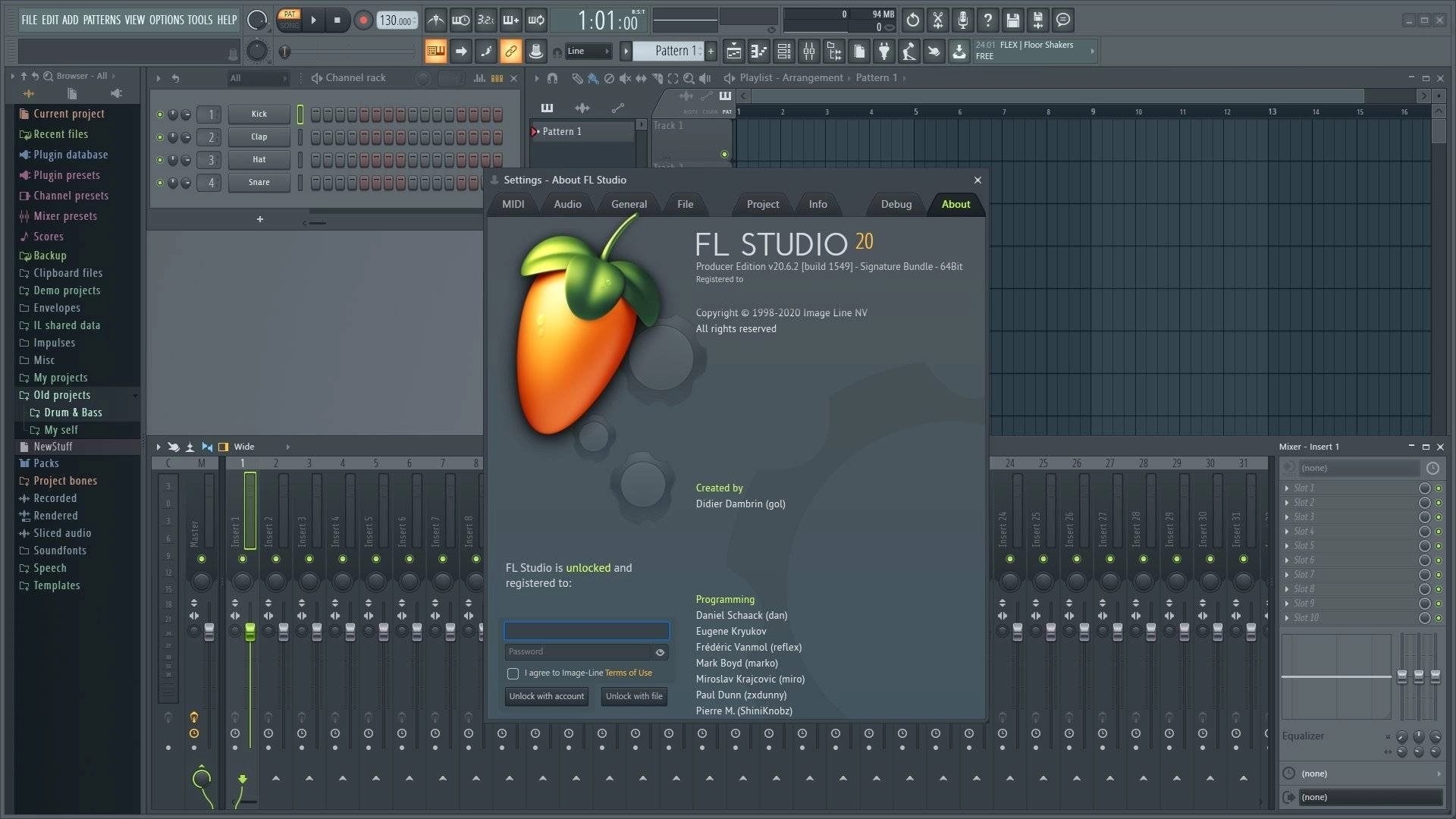Open the FILE menu
This screenshot has width=1456, height=819.
29,20
